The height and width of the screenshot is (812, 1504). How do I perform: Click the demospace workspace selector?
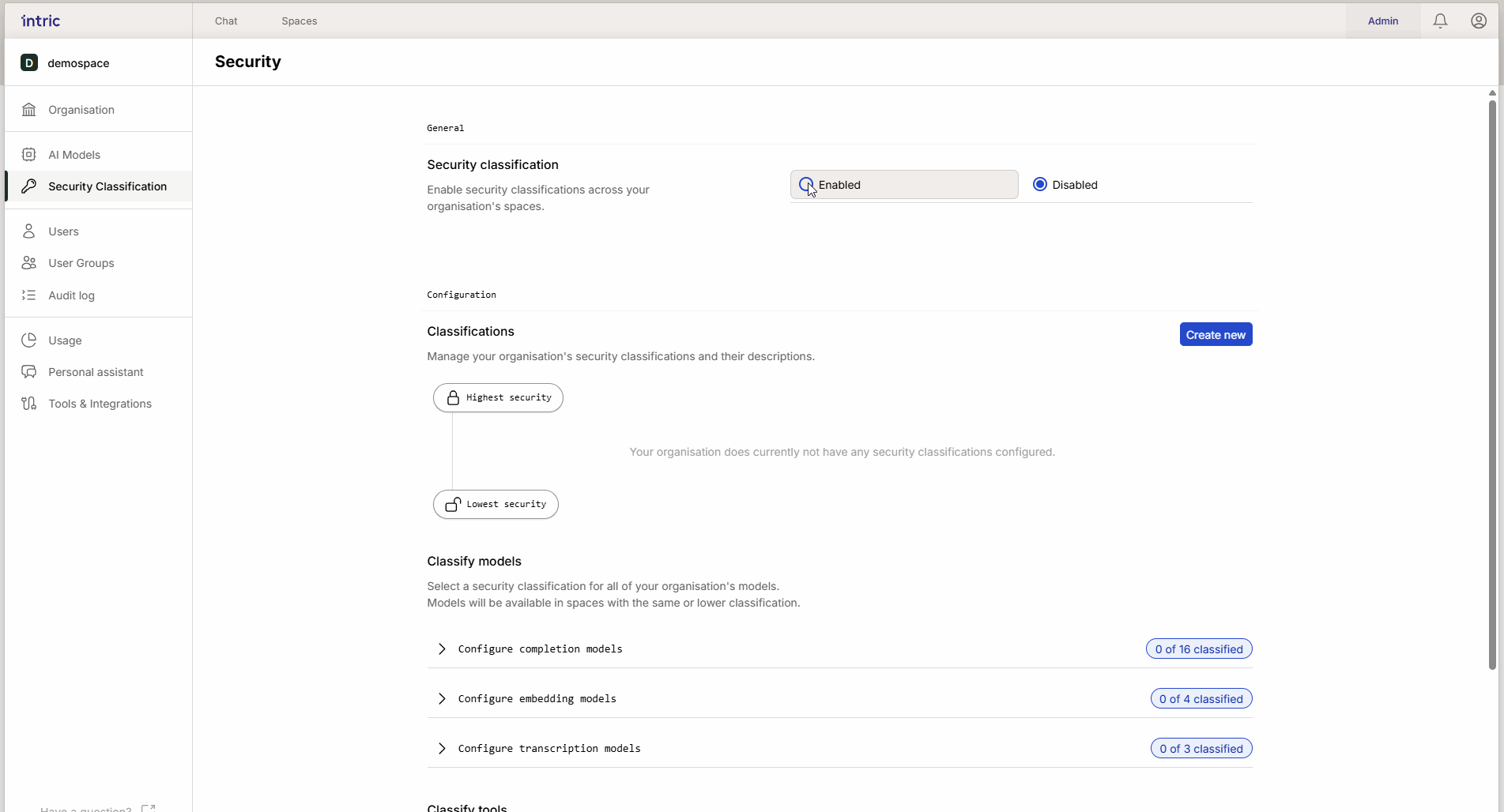[78, 63]
